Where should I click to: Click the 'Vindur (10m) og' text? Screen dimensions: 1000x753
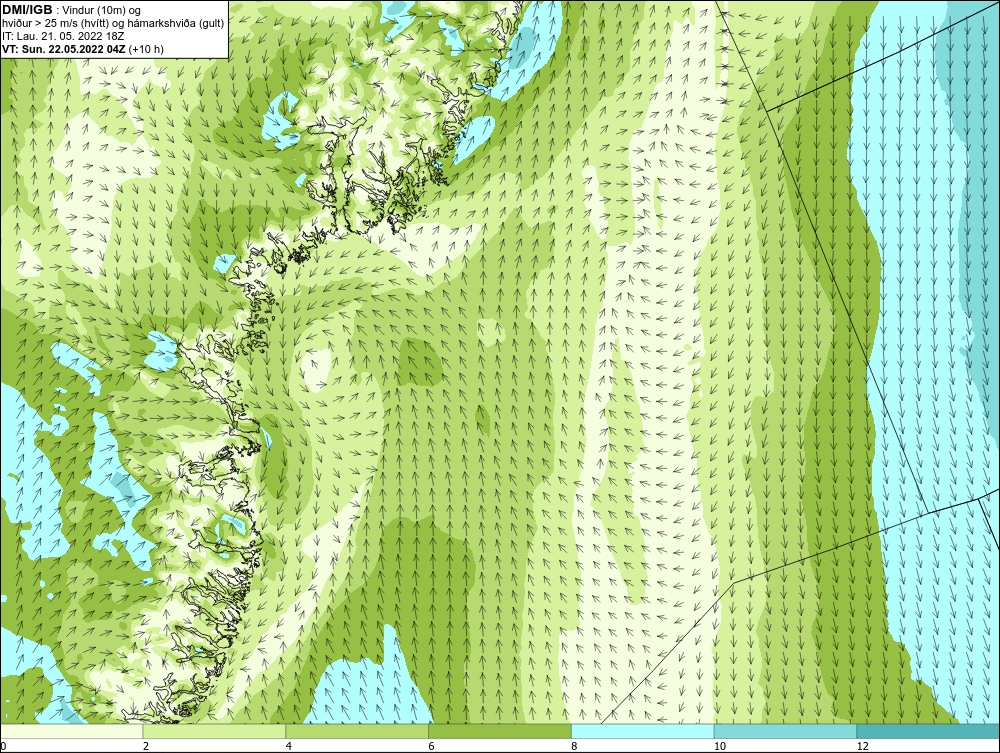click(102, 10)
